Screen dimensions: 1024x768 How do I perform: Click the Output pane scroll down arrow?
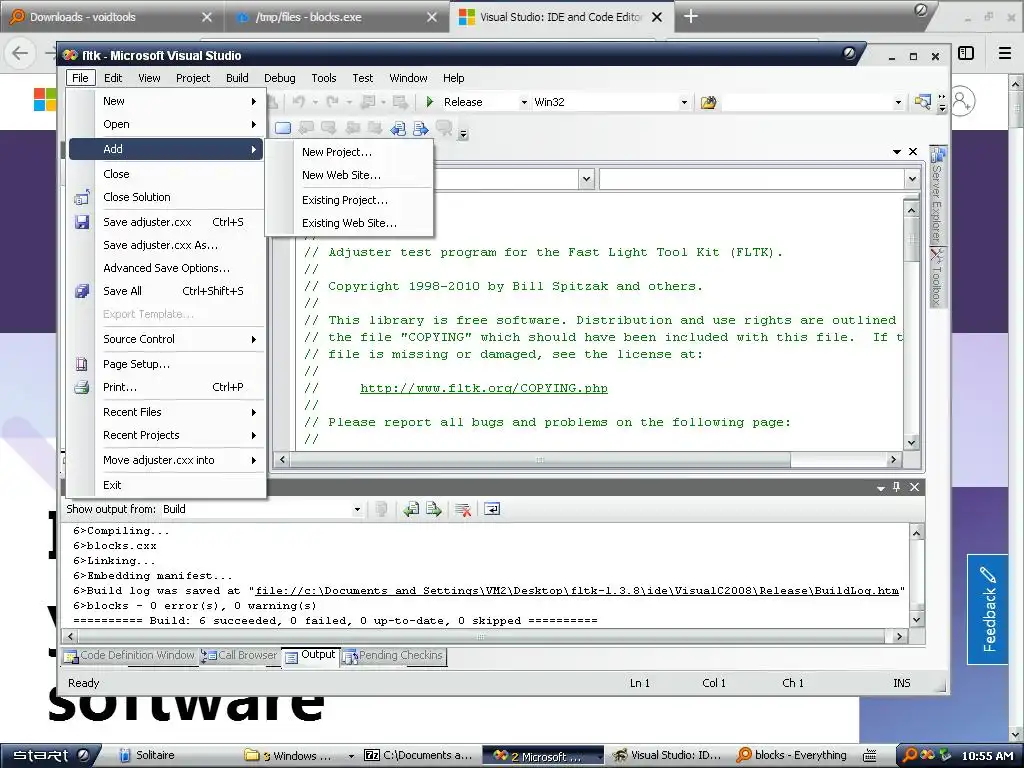(916, 619)
